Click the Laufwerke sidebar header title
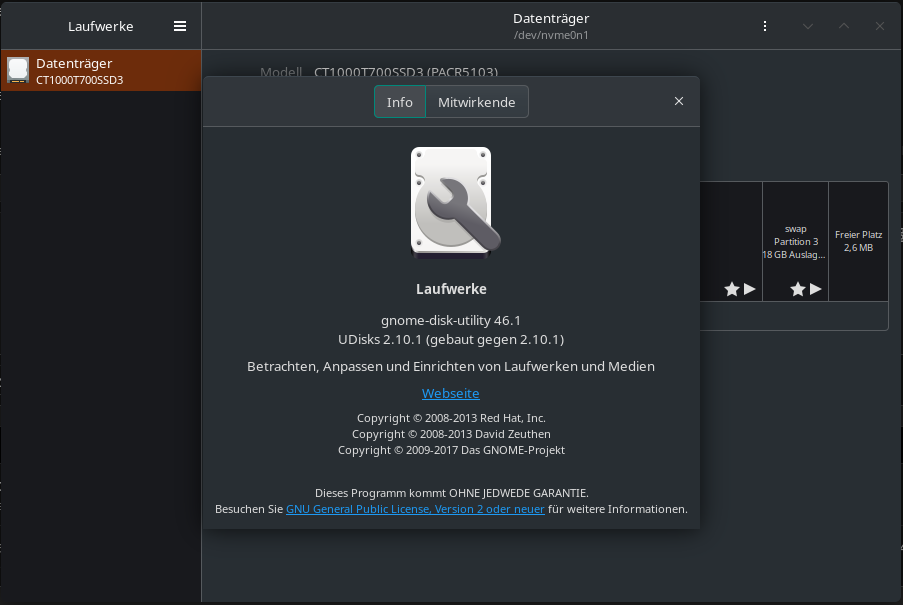This screenshot has width=903, height=605. tap(101, 26)
